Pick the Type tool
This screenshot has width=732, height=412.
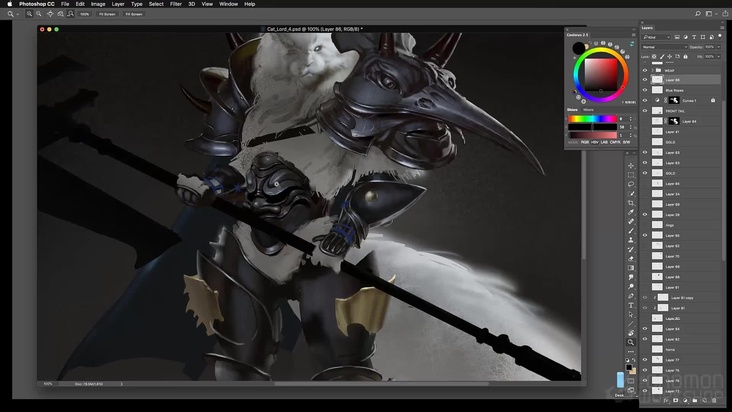[631, 299]
